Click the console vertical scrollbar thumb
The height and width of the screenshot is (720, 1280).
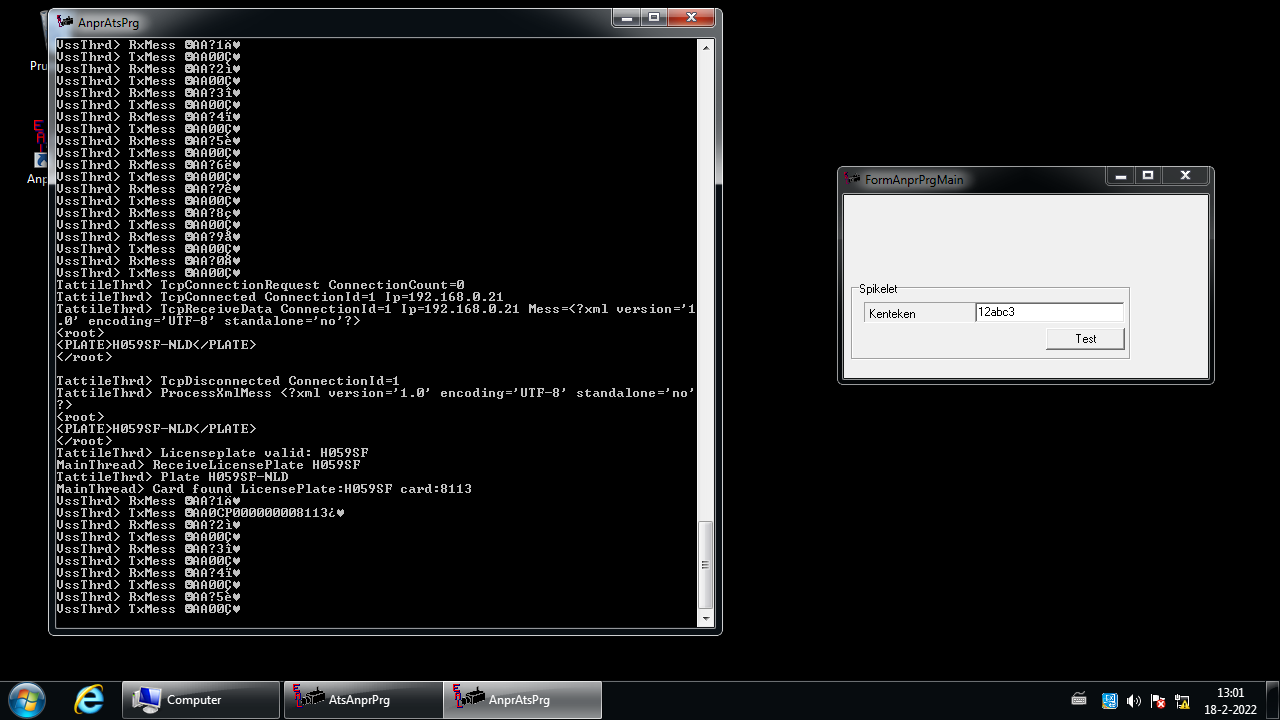click(x=706, y=564)
